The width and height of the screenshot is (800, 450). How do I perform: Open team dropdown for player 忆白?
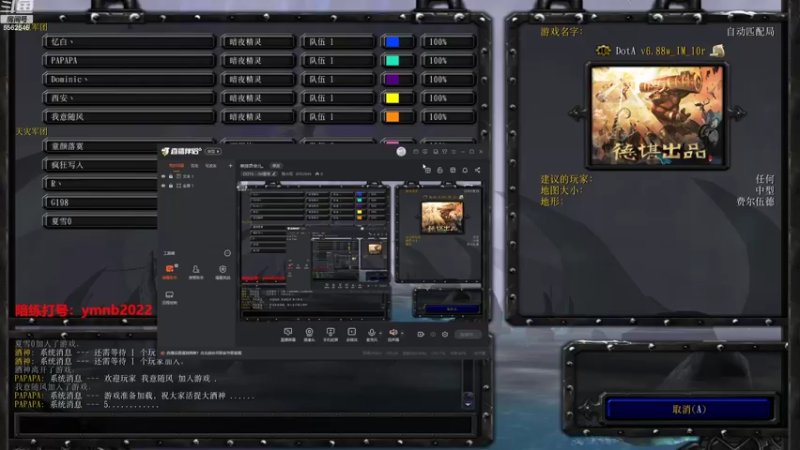[x=338, y=42]
